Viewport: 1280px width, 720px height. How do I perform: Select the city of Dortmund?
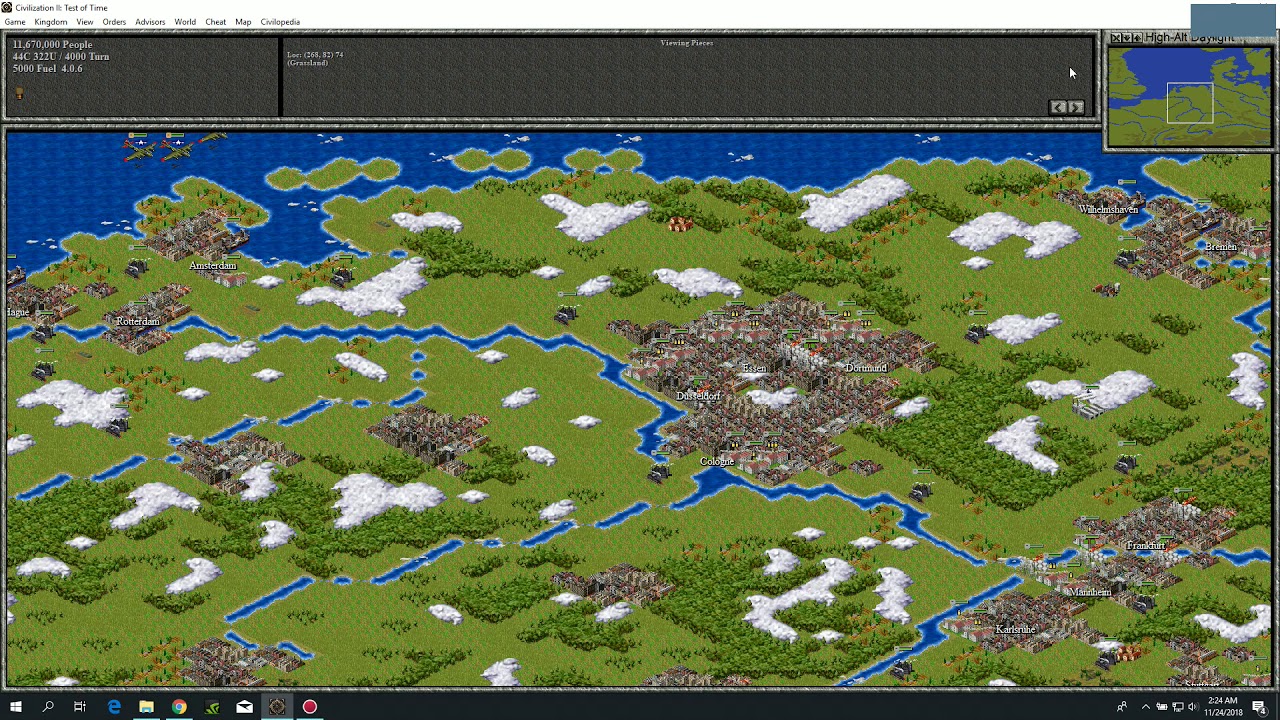866,368
